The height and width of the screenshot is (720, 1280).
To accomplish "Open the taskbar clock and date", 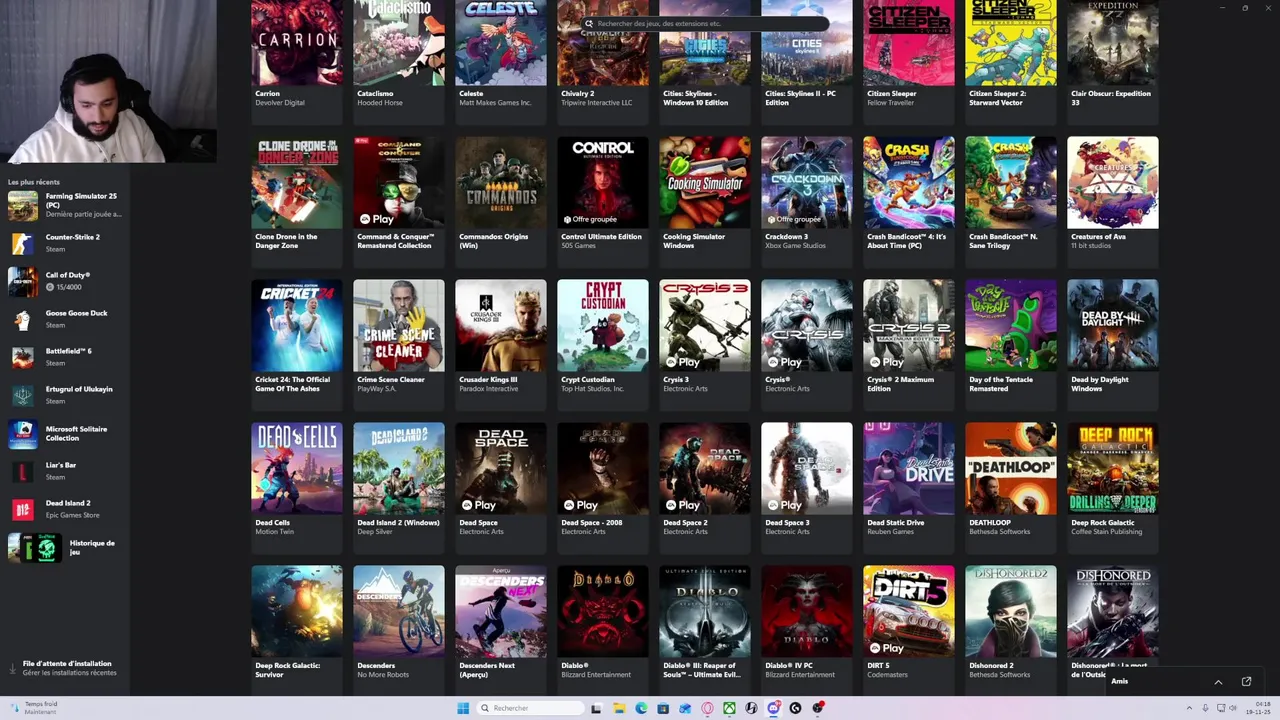I will coord(1260,708).
